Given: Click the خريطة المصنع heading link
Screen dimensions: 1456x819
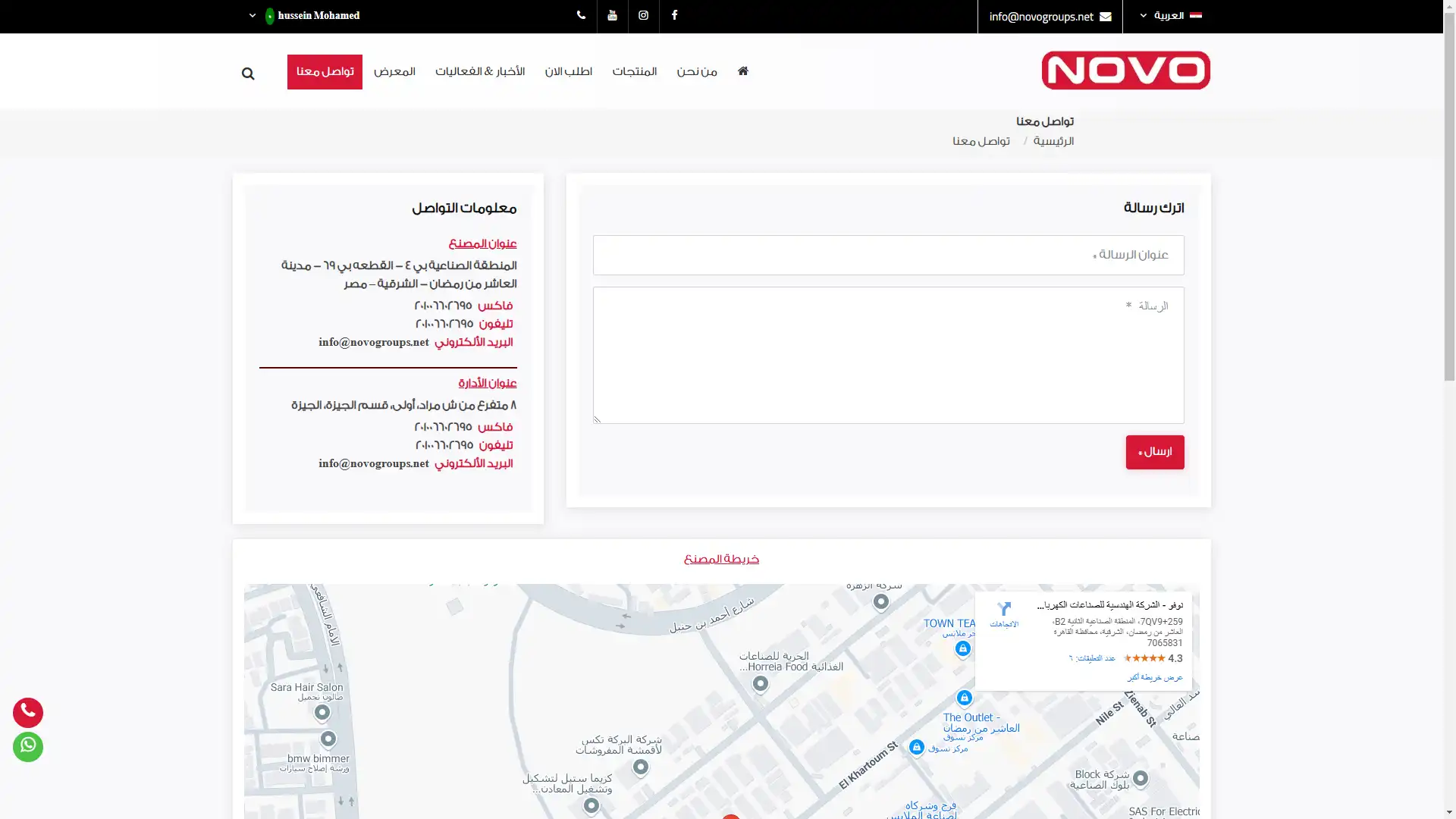Looking at the screenshot, I should click(x=721, y=559).
